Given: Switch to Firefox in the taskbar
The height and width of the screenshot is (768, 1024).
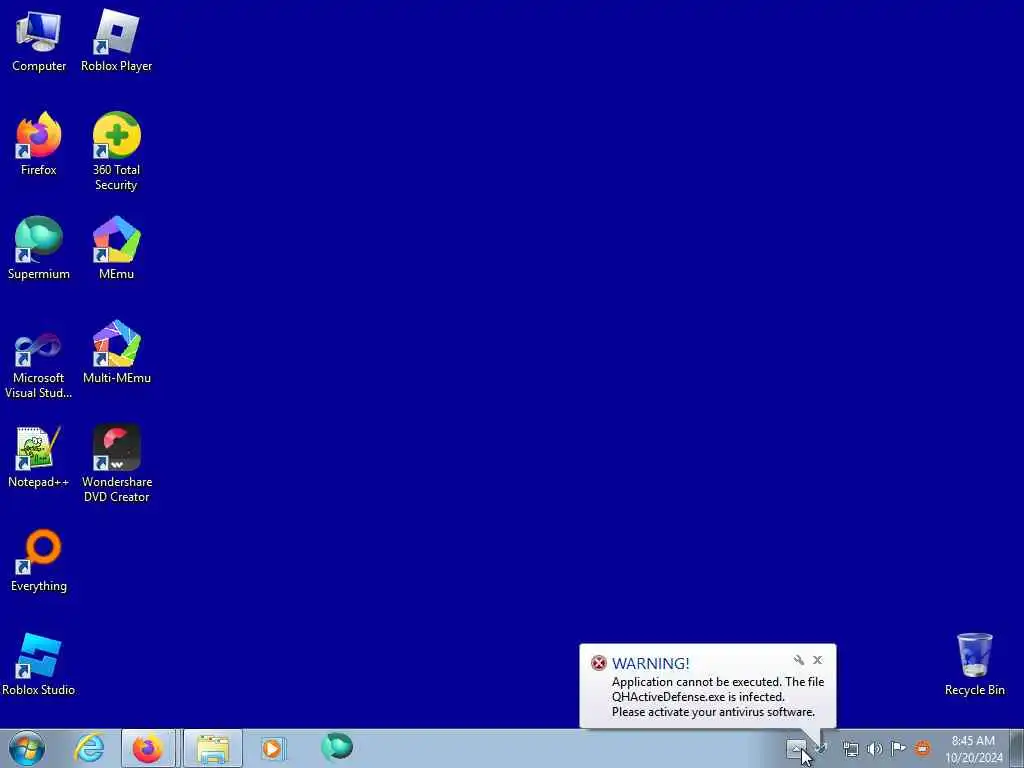Looking at the screenshot, I should [x=148, y=748].
